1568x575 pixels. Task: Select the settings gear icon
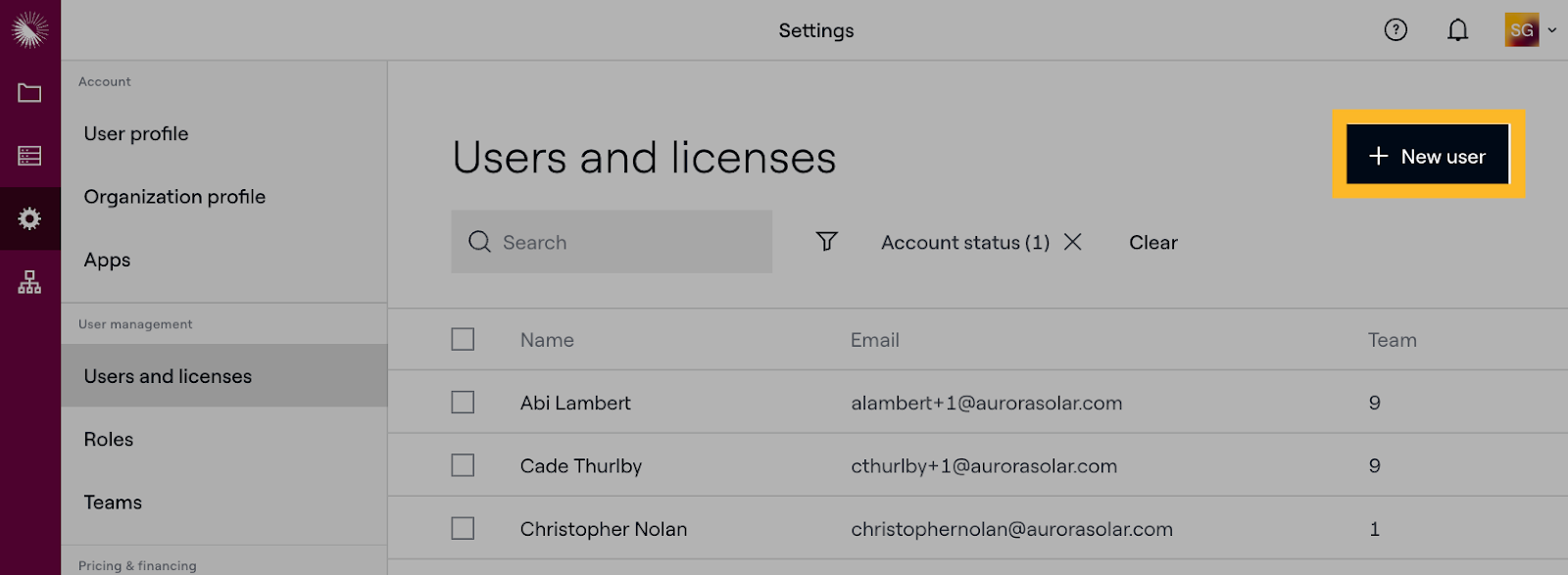click(29, 218)
